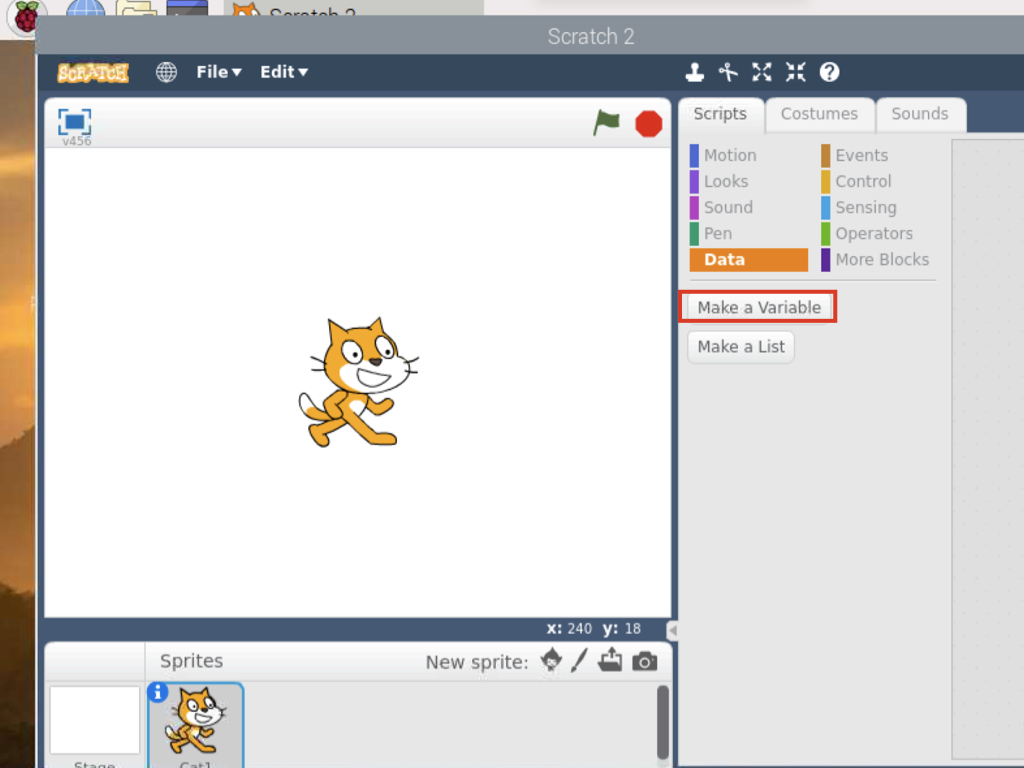Click the Scratch 2 taskbar window button
Viewport: 1024px width, 768px height.
pos(353,8)
